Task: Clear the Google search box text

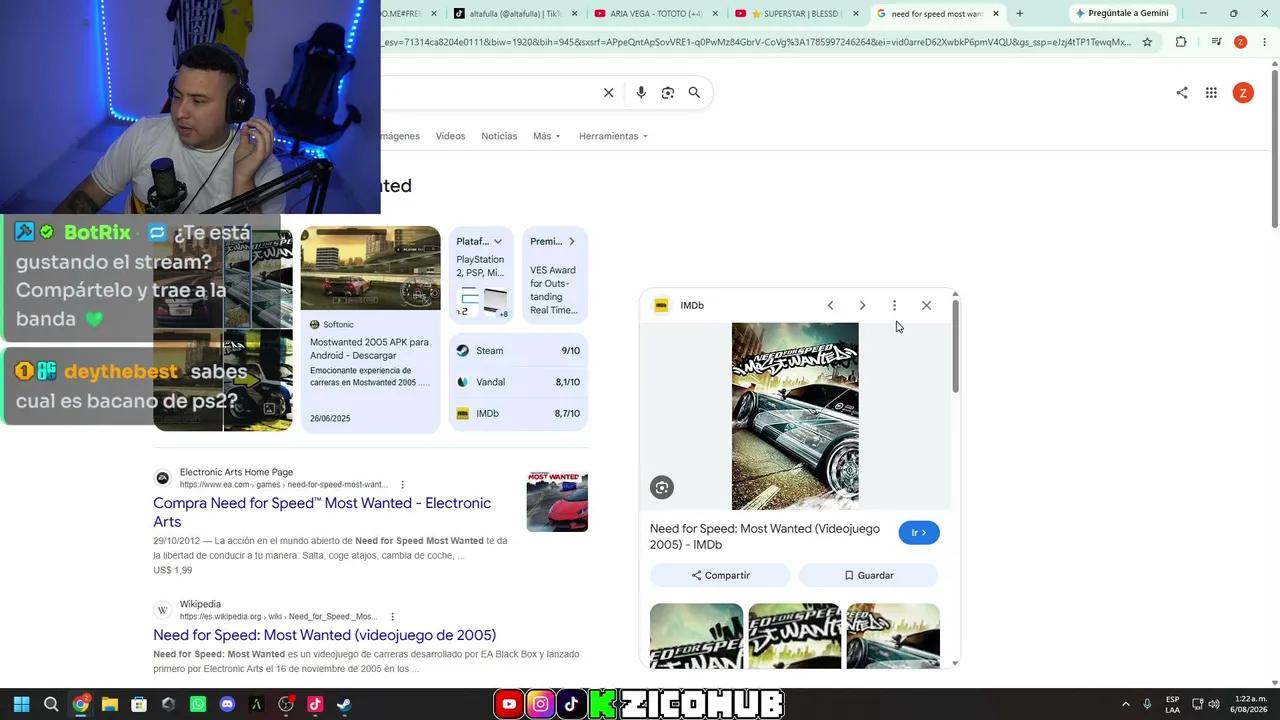Action: click(x=608, y=93)
